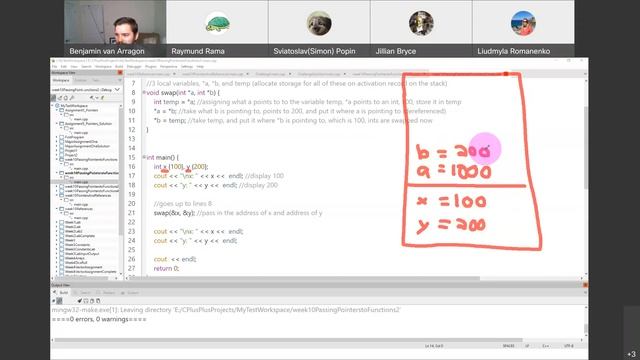
Task: Click the Ln/Col position in status bar
Action: click(433, 346)
